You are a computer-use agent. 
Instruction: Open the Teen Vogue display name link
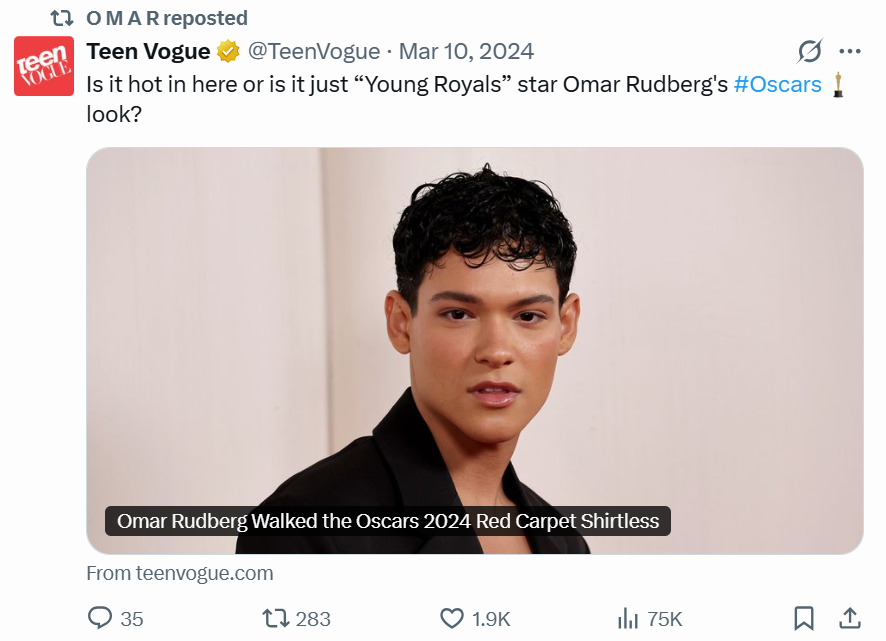148,51
